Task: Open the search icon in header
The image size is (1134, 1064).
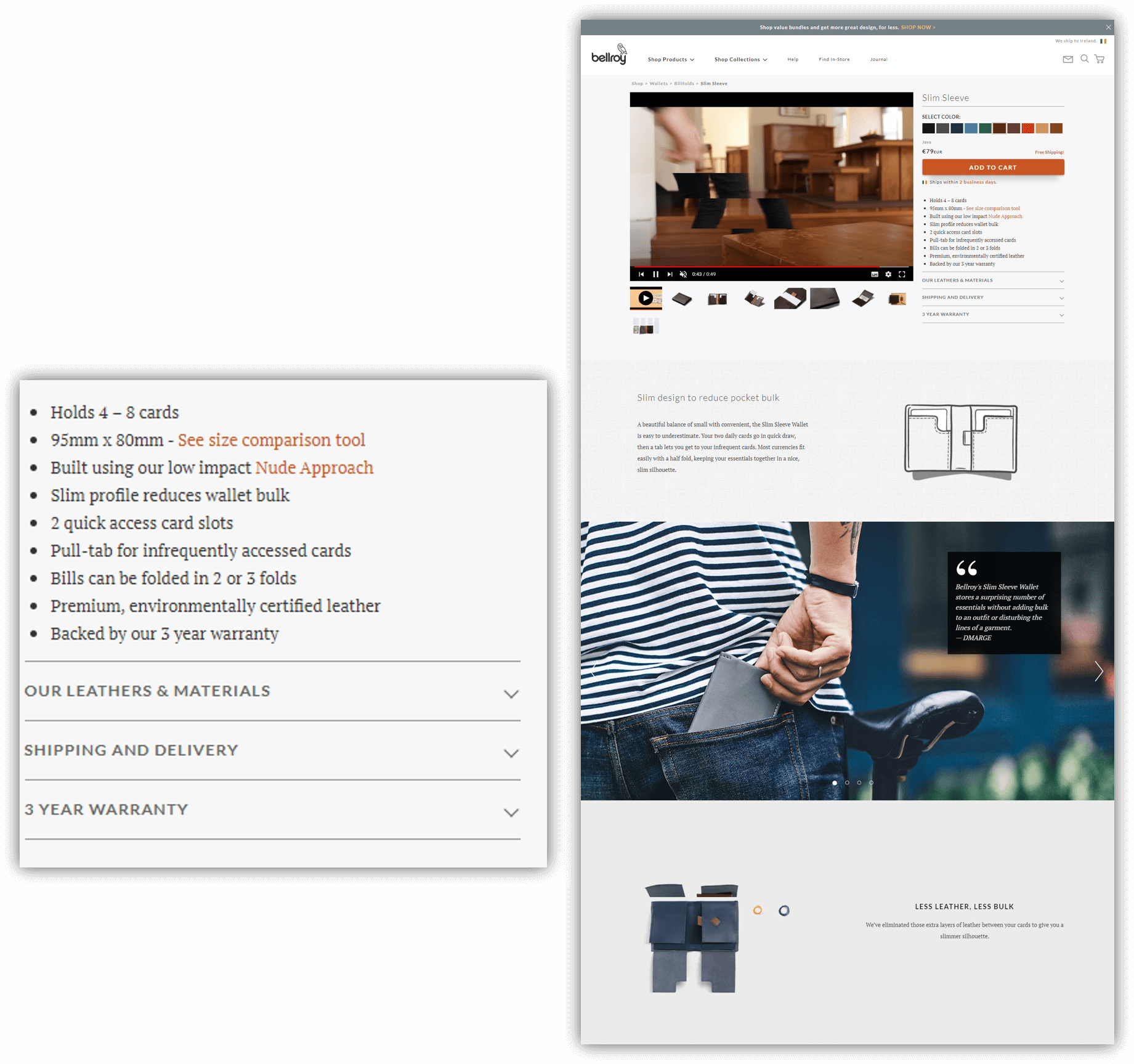Action: coord(1084,59)
